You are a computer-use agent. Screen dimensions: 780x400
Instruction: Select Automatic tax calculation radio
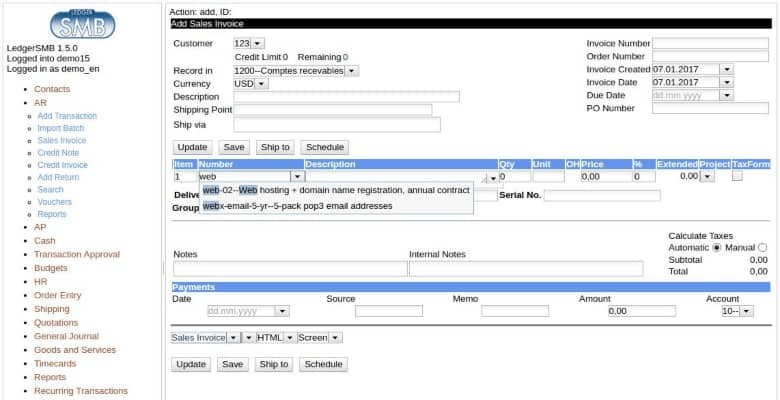point(716,247)
